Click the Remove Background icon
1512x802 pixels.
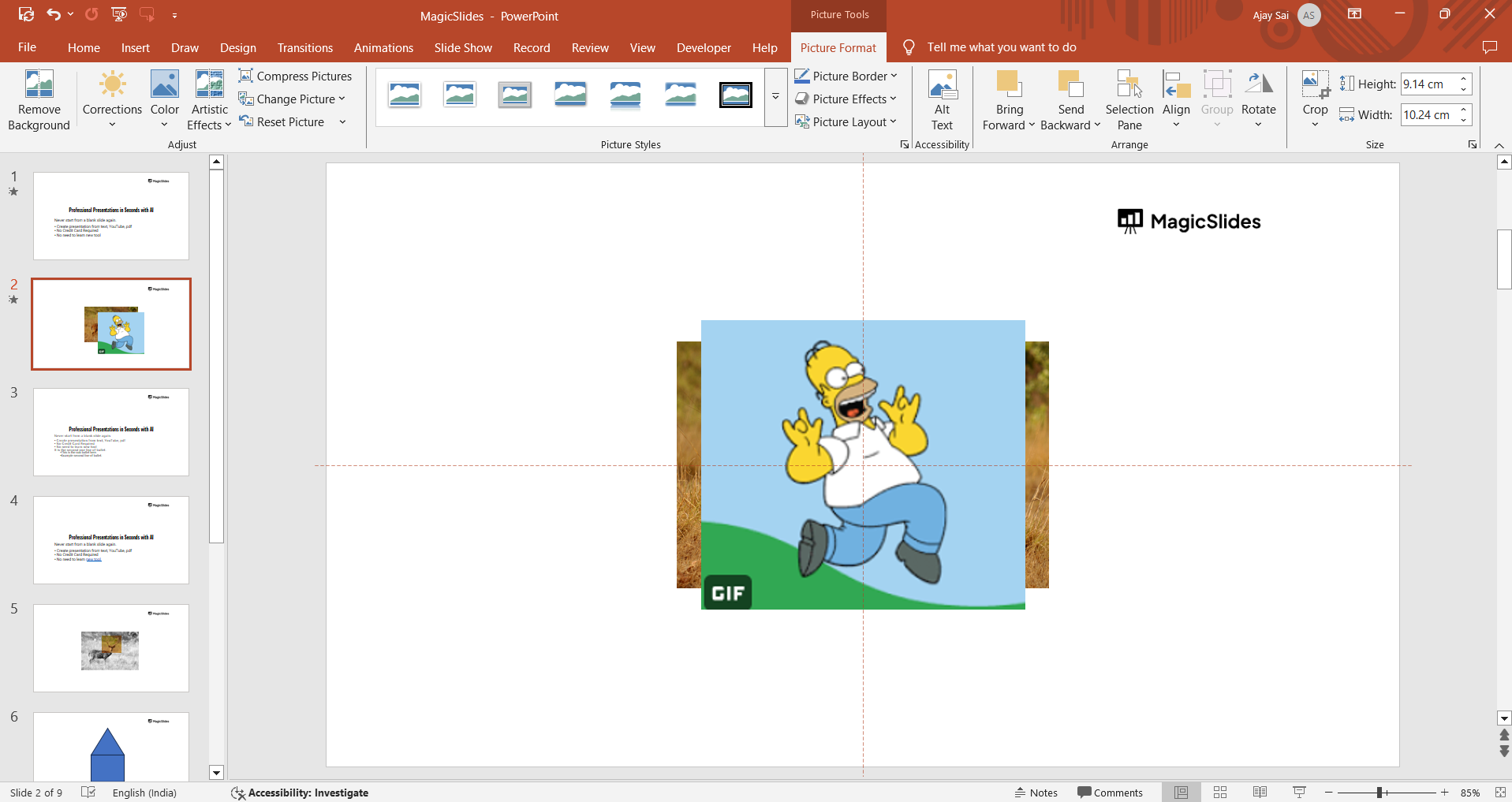(39, 84)
